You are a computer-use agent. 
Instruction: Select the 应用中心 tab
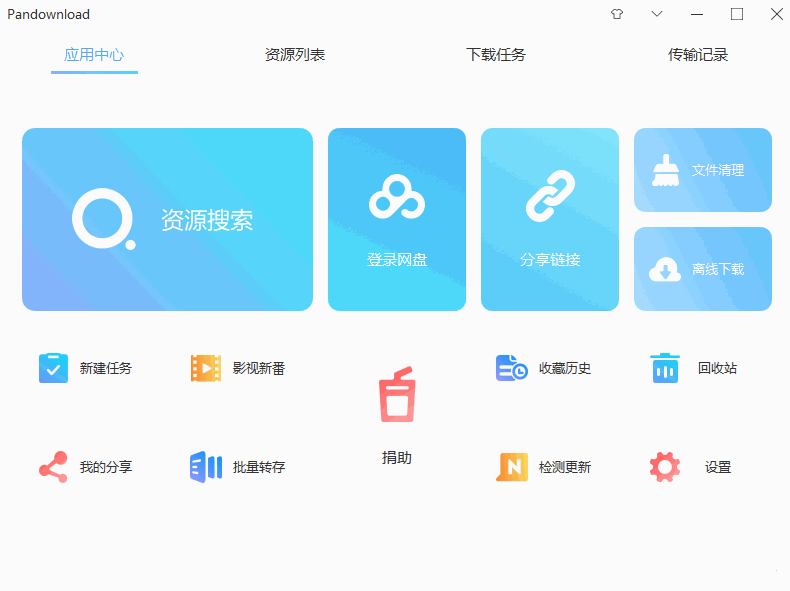click(94, 55)
